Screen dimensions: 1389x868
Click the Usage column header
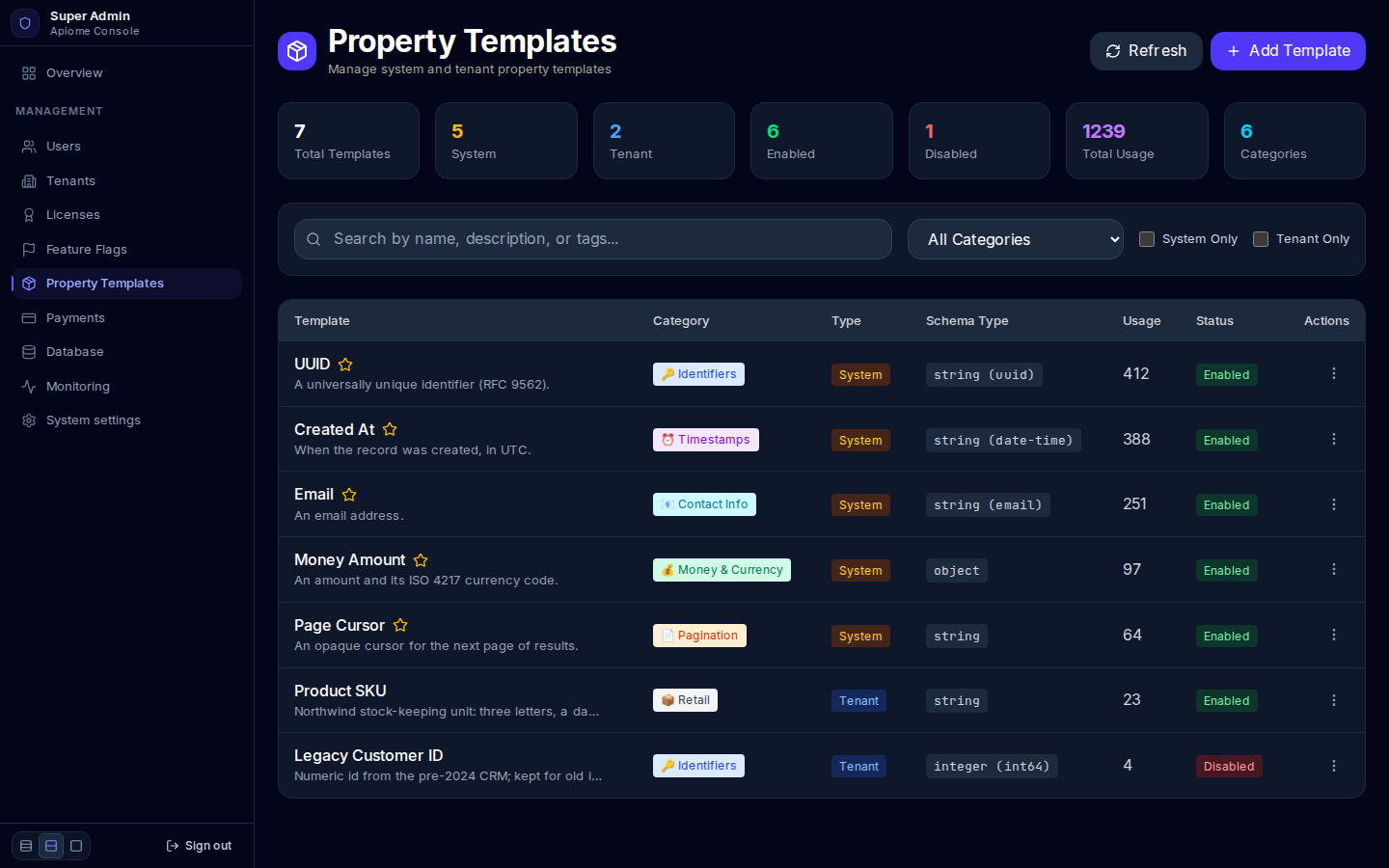[1142, 321]
